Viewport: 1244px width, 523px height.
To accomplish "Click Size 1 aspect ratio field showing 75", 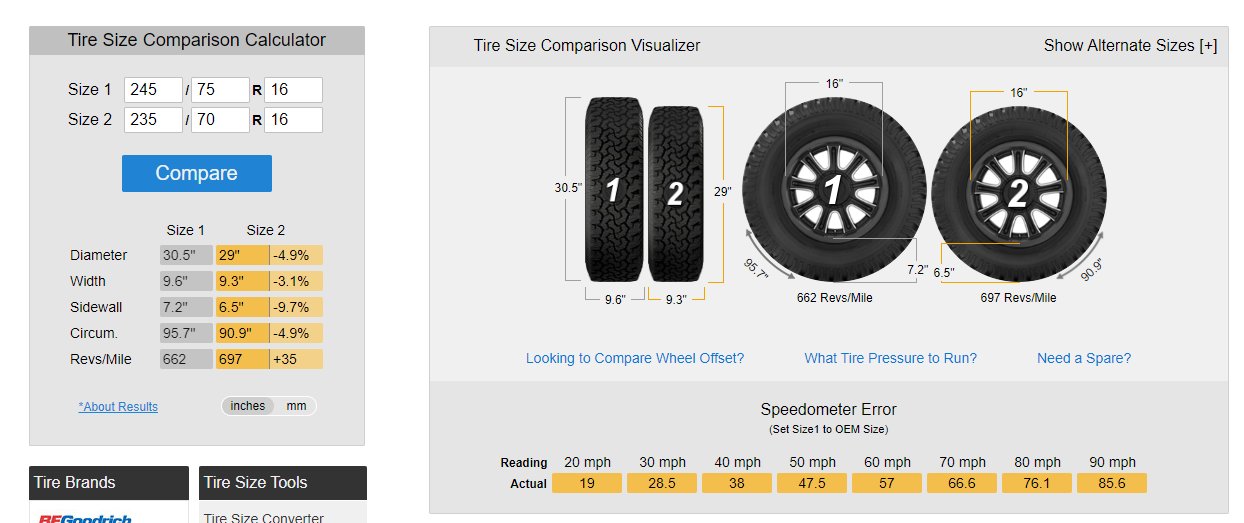I will pyautogui.click(x=220, y=90).
